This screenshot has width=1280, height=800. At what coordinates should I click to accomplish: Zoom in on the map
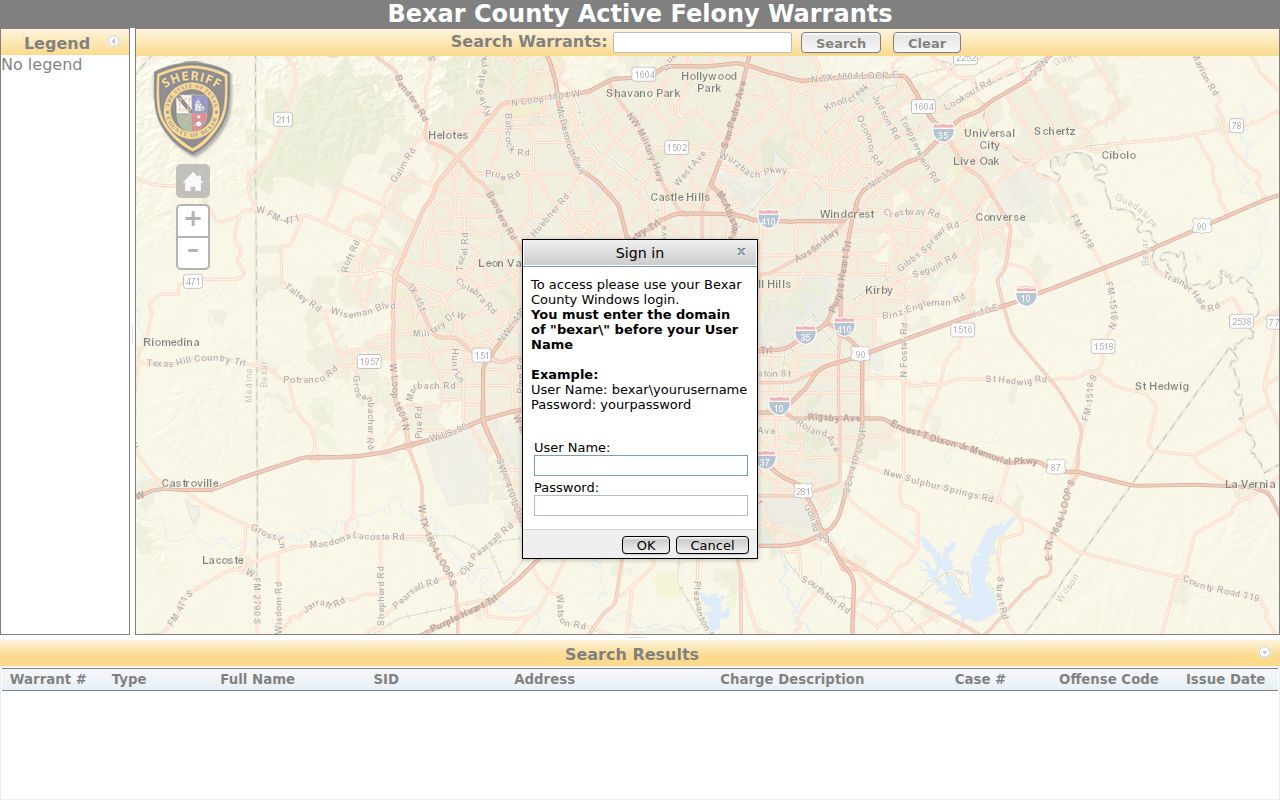click(x=193, y=220)
